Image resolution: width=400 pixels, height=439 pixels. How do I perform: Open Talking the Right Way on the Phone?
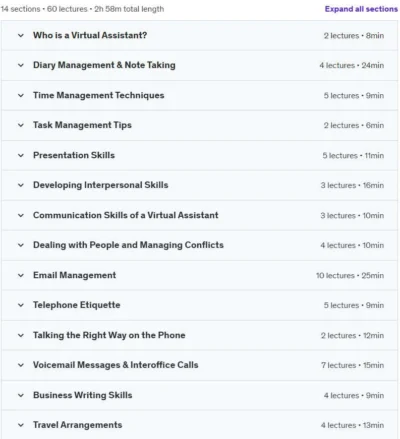click(109, 335)
